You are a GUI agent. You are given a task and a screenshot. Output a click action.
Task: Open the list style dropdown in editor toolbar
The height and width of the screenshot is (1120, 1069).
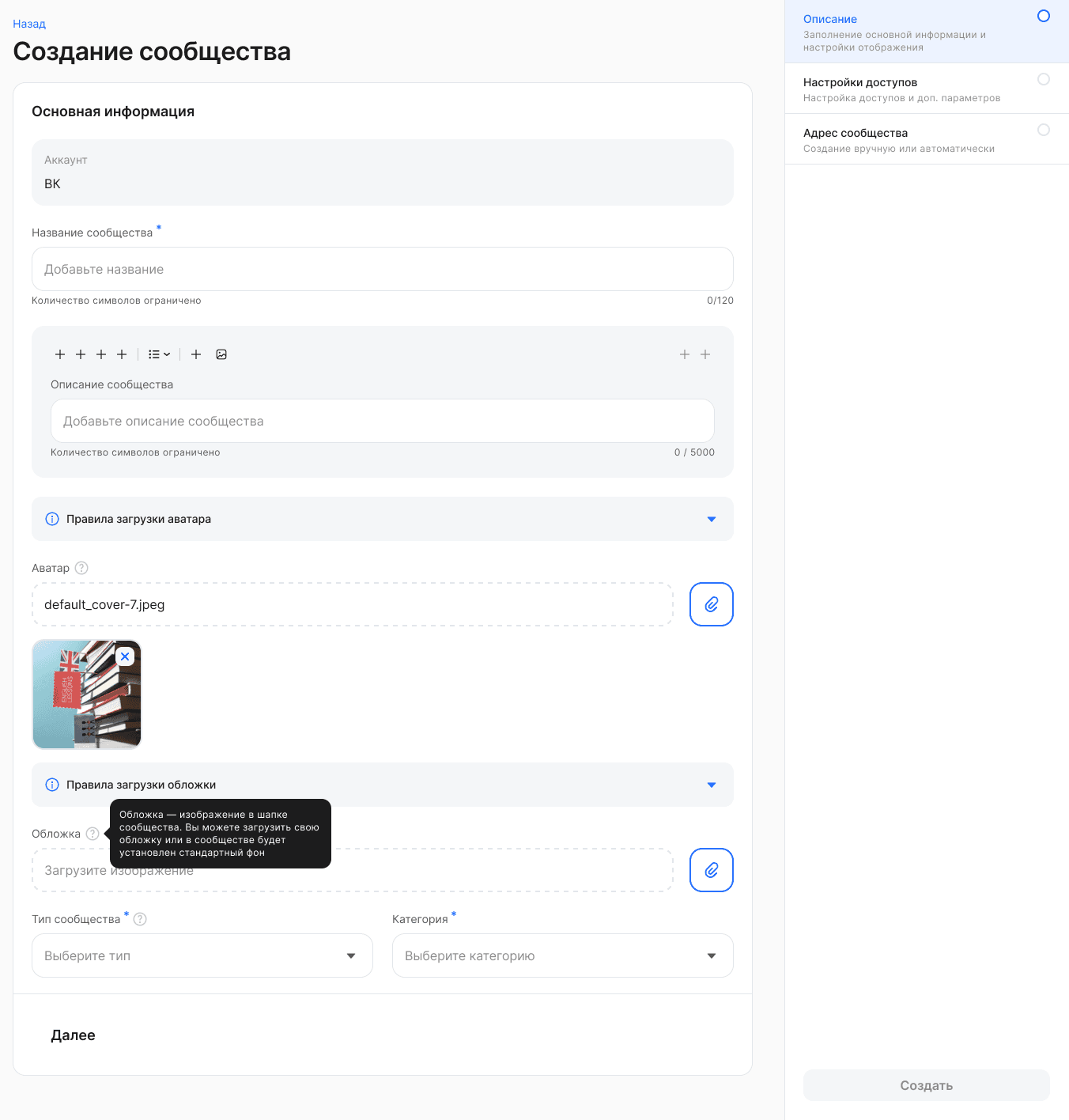click(159, 354)
